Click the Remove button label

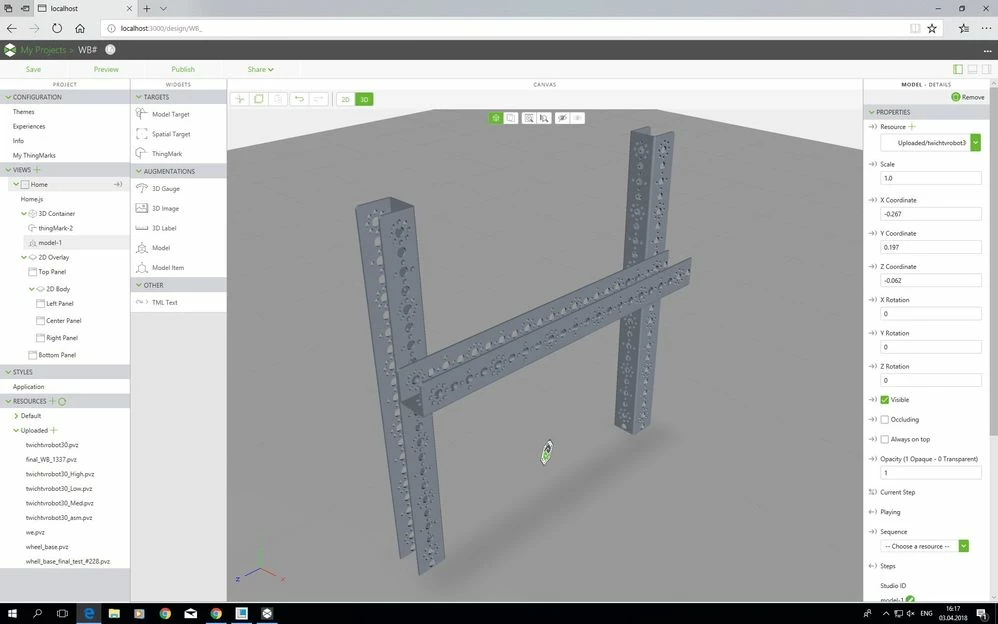click(x=973, y=97)
